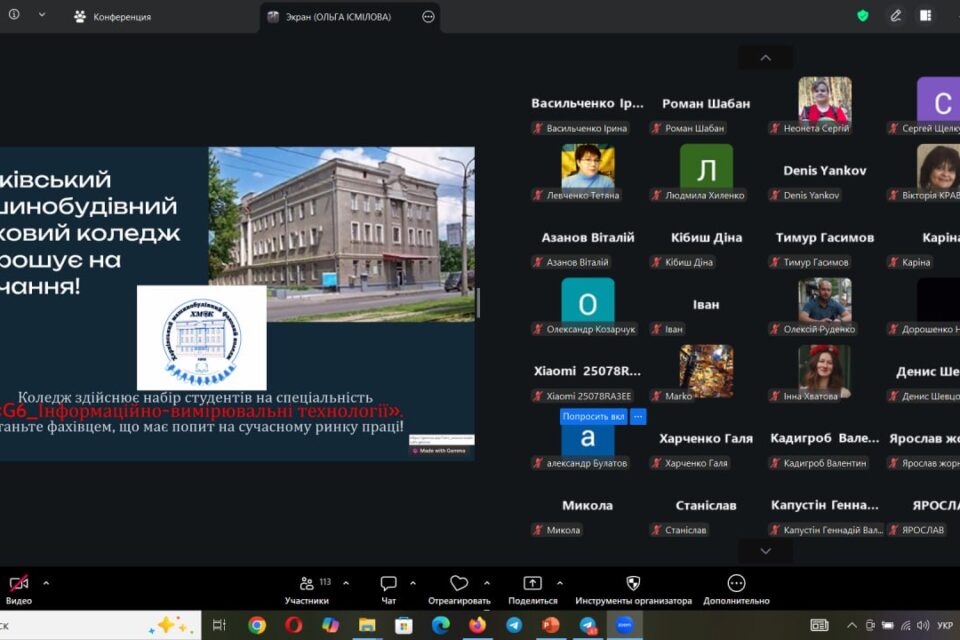The image size is (960, 640).
Task: Expand the chat options arrow next to Чат
Action: tap(413, 583)
